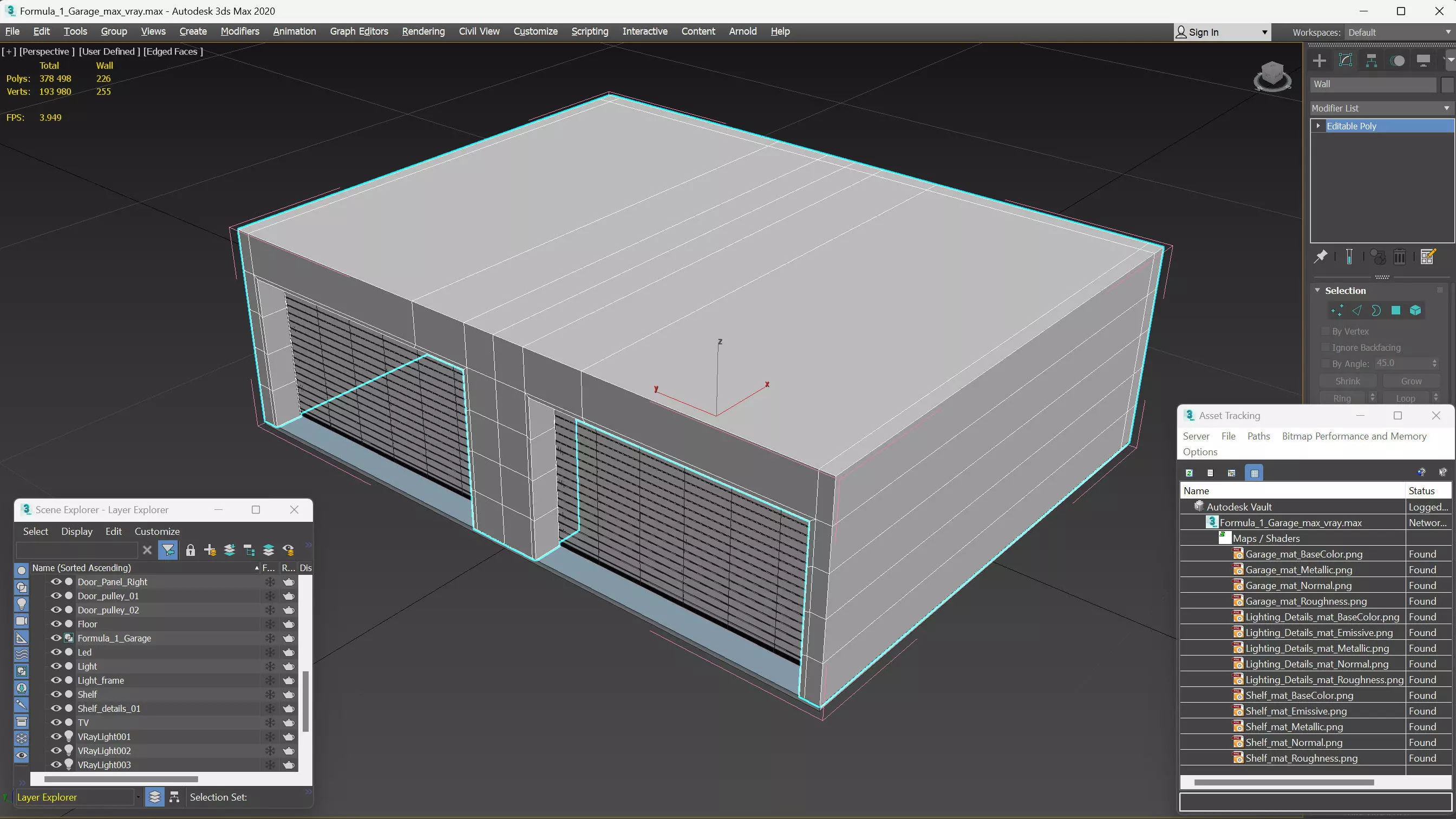Toggle Display Geometry filter in Scene Explorer sidebar
The height and width of the screenshot is (819, 1456).
(22, 571)
